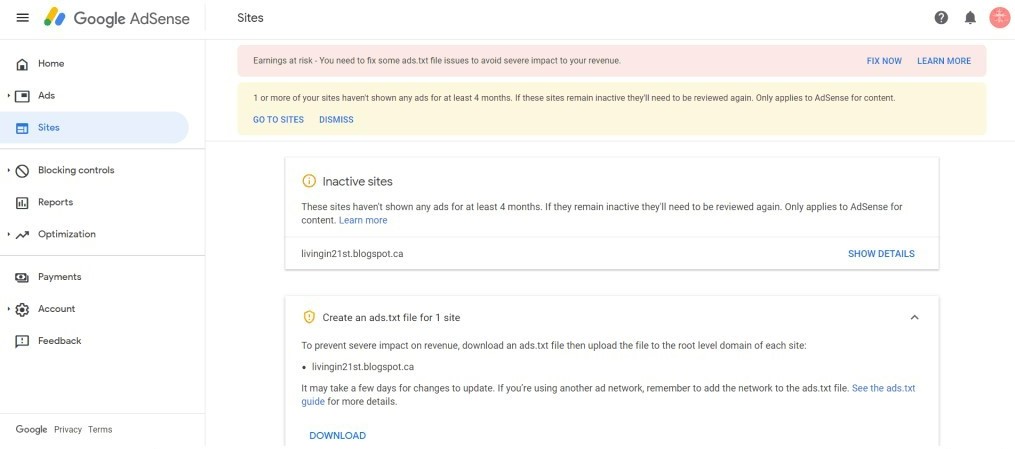The image size is (1015, 449).
Task: Click the Google AdSense logo
Action: [117, 18]
